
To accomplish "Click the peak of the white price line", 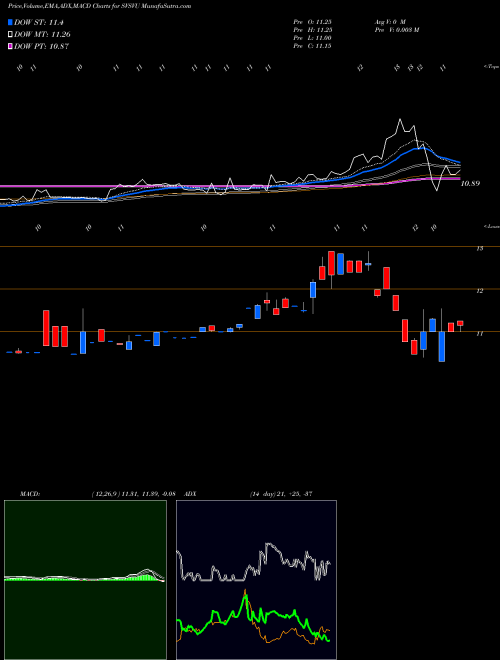I will [399, 120].
